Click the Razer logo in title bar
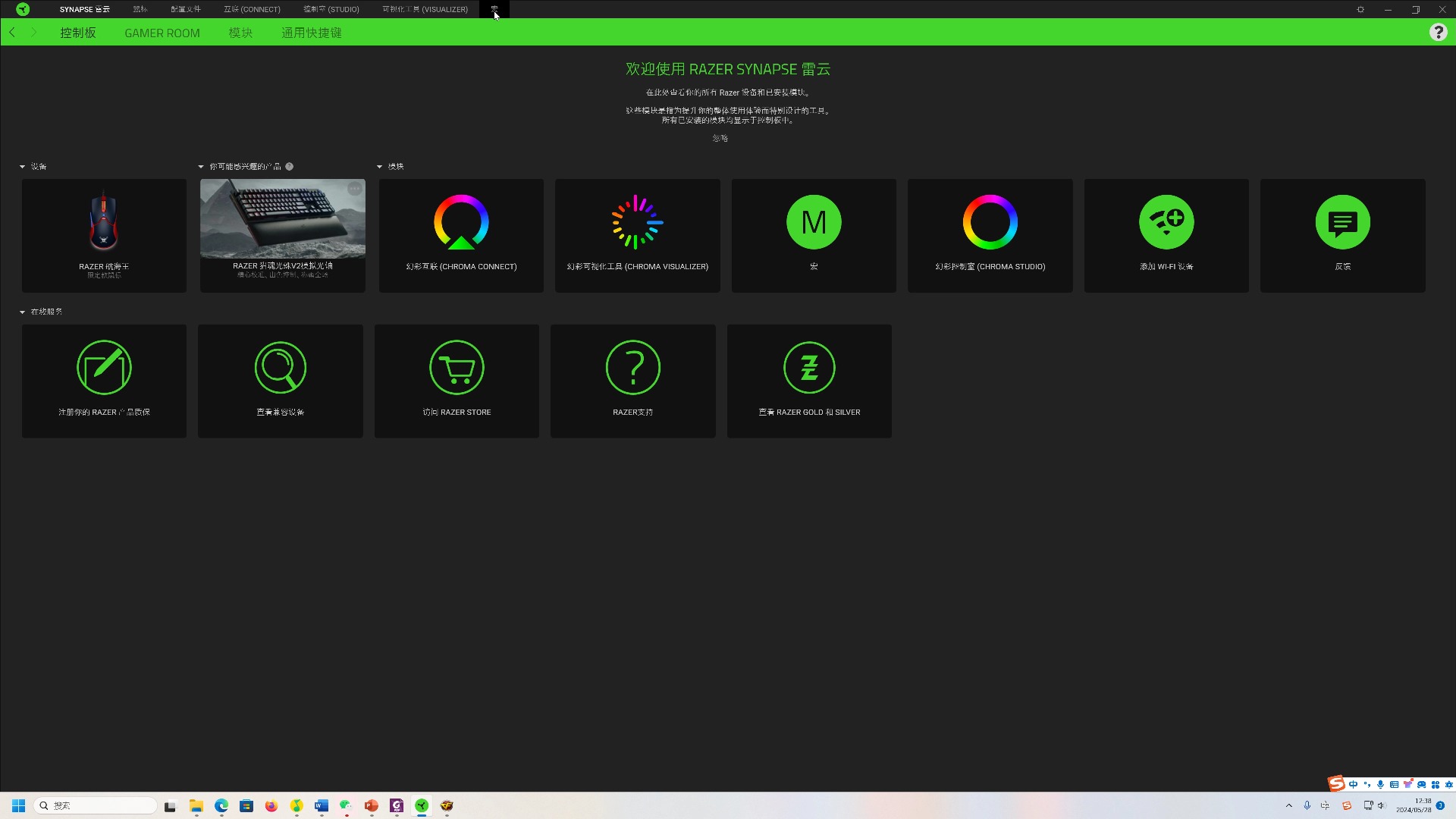The width and height of the screenshot is (1456, 819). tap(23, 9)
